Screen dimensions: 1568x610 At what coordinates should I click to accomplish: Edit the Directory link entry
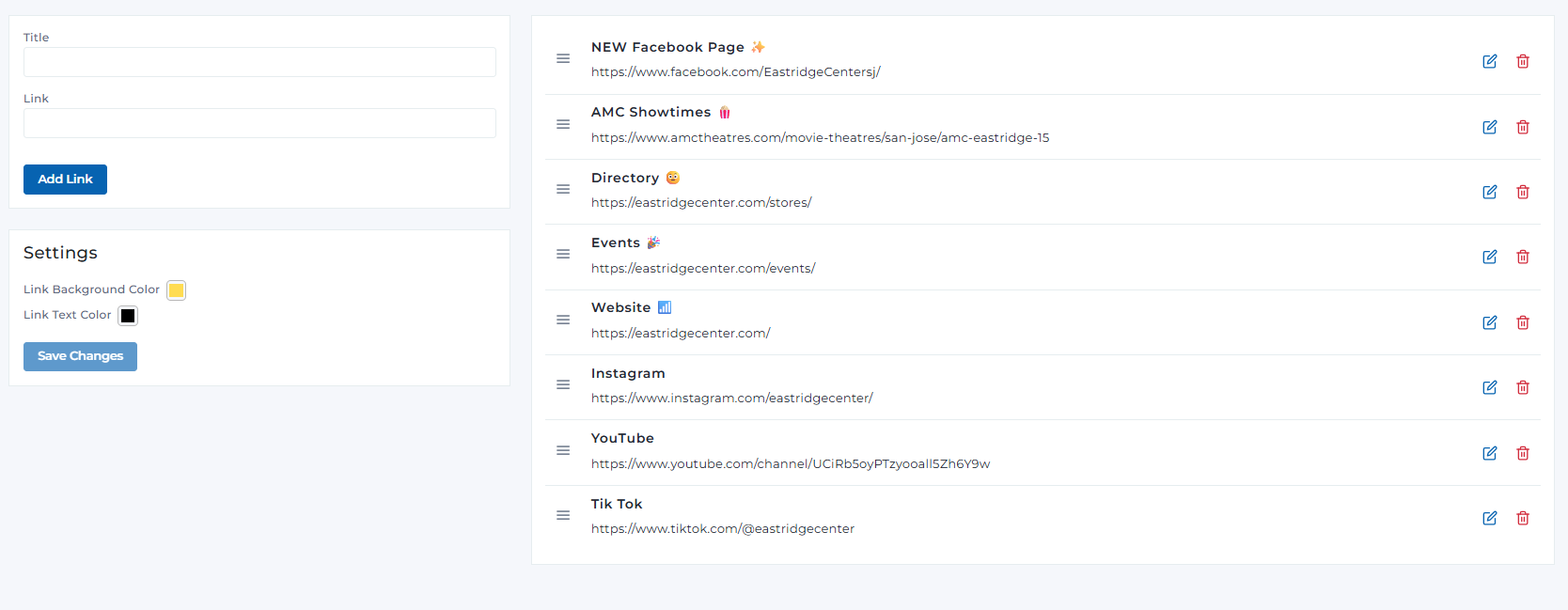[x=1490, y=192]
